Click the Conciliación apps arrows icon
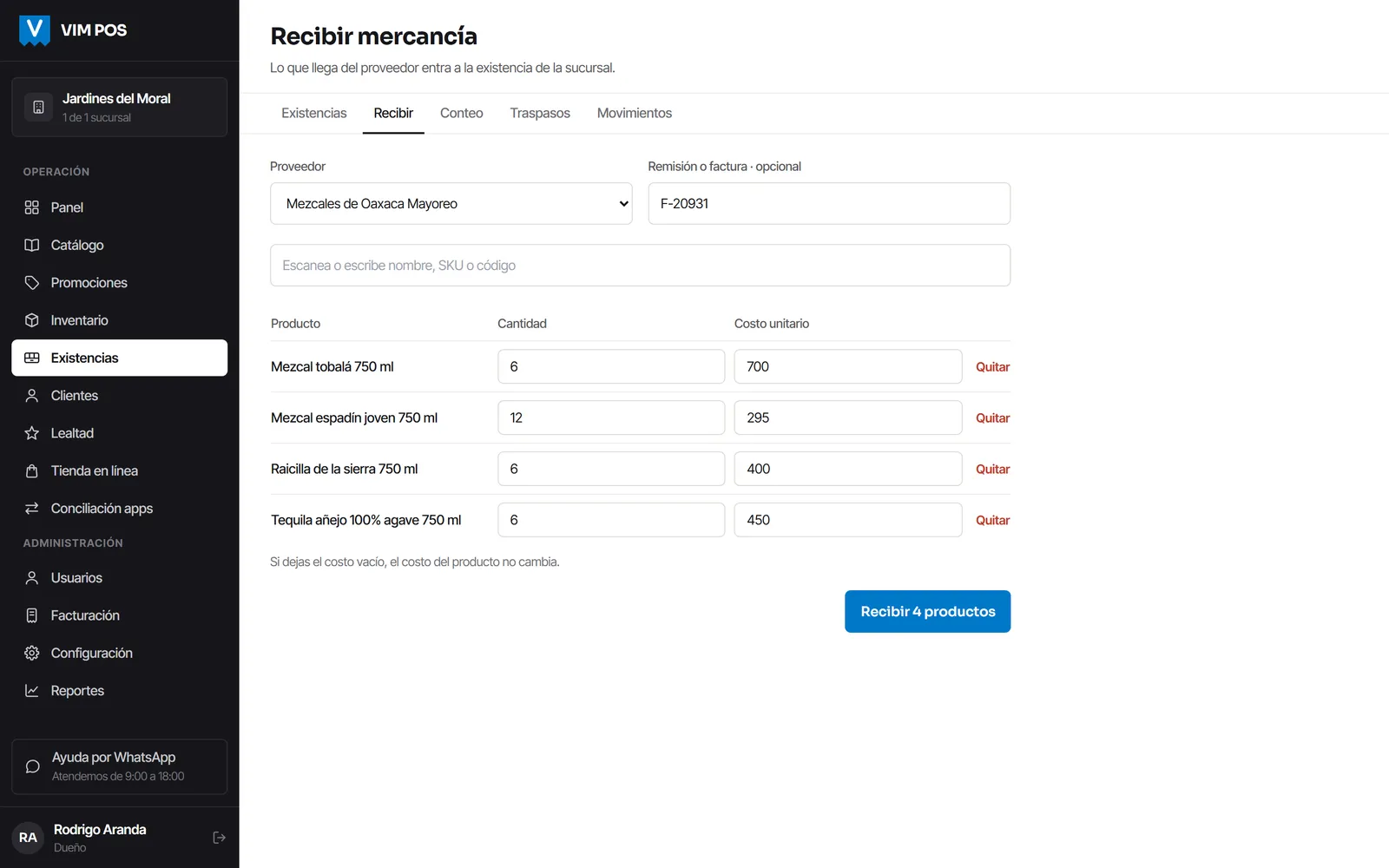Screen dimensions: 1389x868 [32, 509]
